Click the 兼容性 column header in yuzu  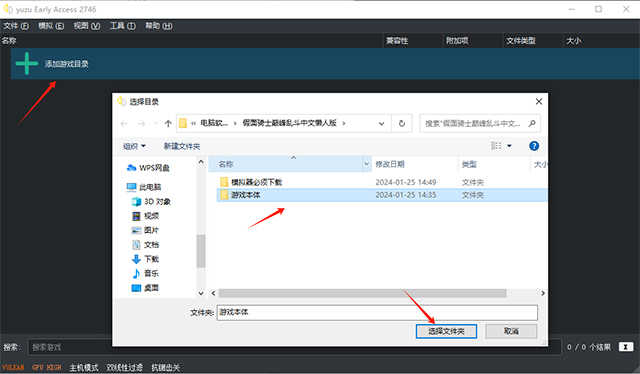pyautogui.click(x=397, y=40)
